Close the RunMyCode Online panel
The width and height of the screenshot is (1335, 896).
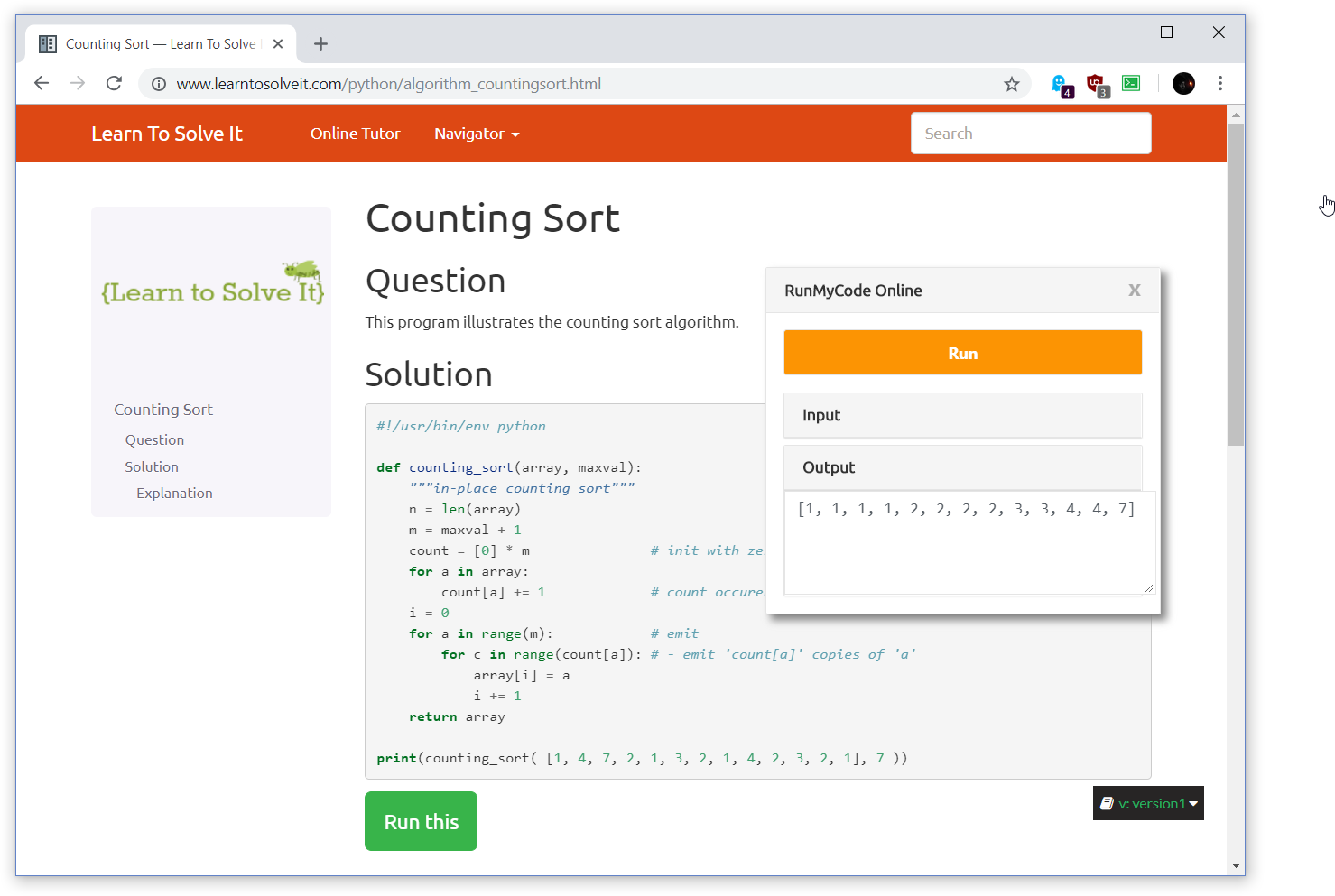(1135, 290)
